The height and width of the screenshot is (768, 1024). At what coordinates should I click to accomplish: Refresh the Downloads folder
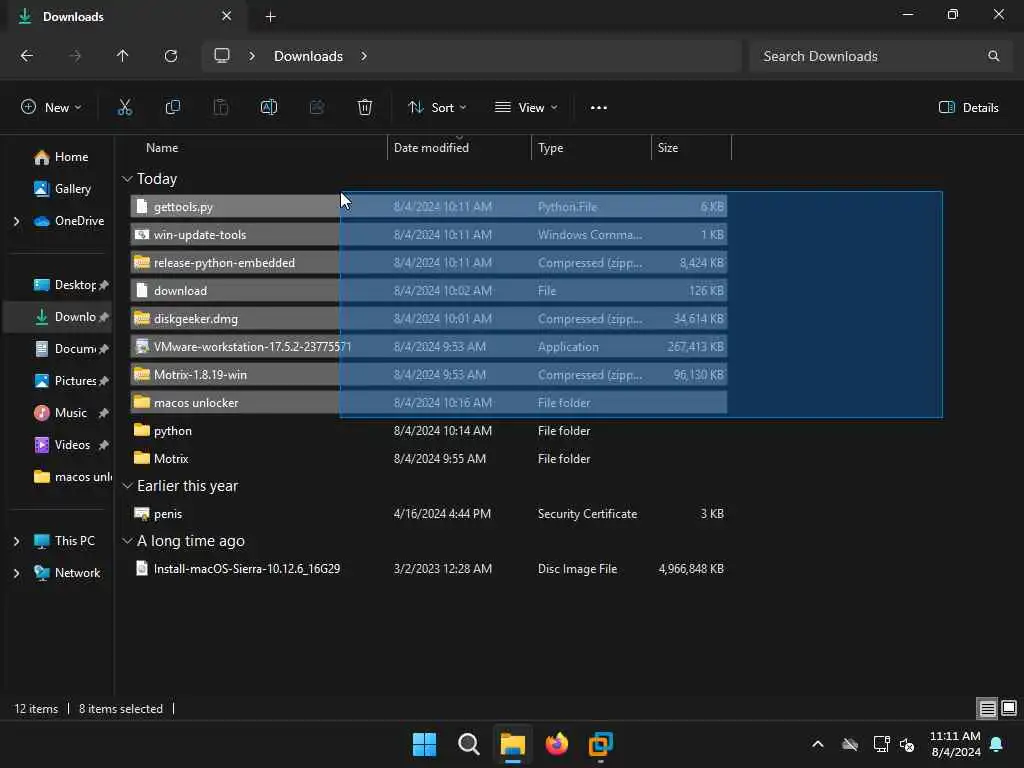coord(171,56)
